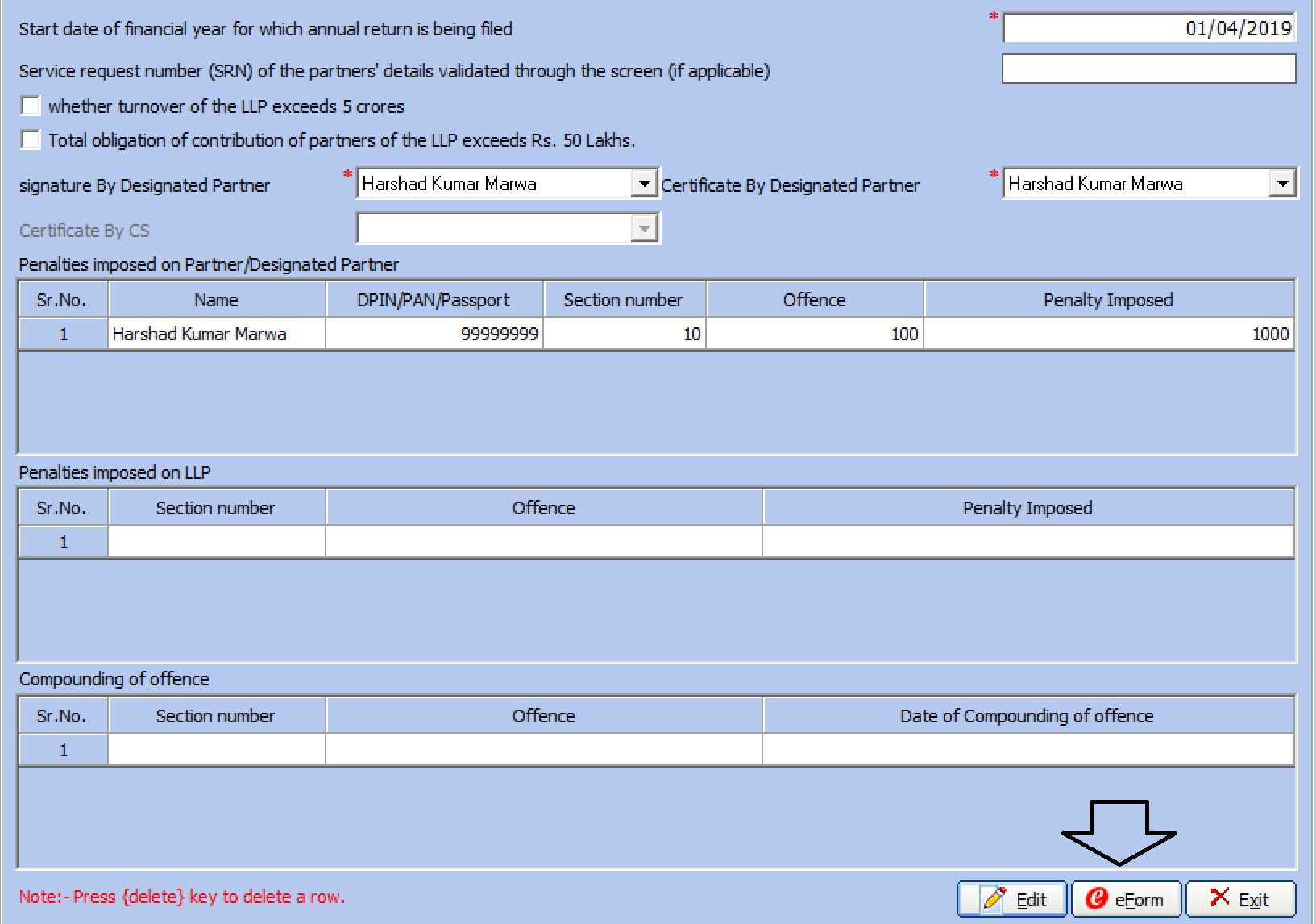The height and width of the screenshot is (924, 1316).
Task: Select the DPIN cell 99999999
Action: pos(434,334)
